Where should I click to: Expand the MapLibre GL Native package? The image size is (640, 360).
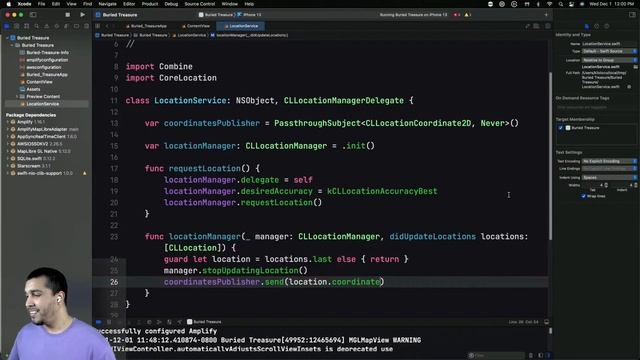(x=7, y=151)
